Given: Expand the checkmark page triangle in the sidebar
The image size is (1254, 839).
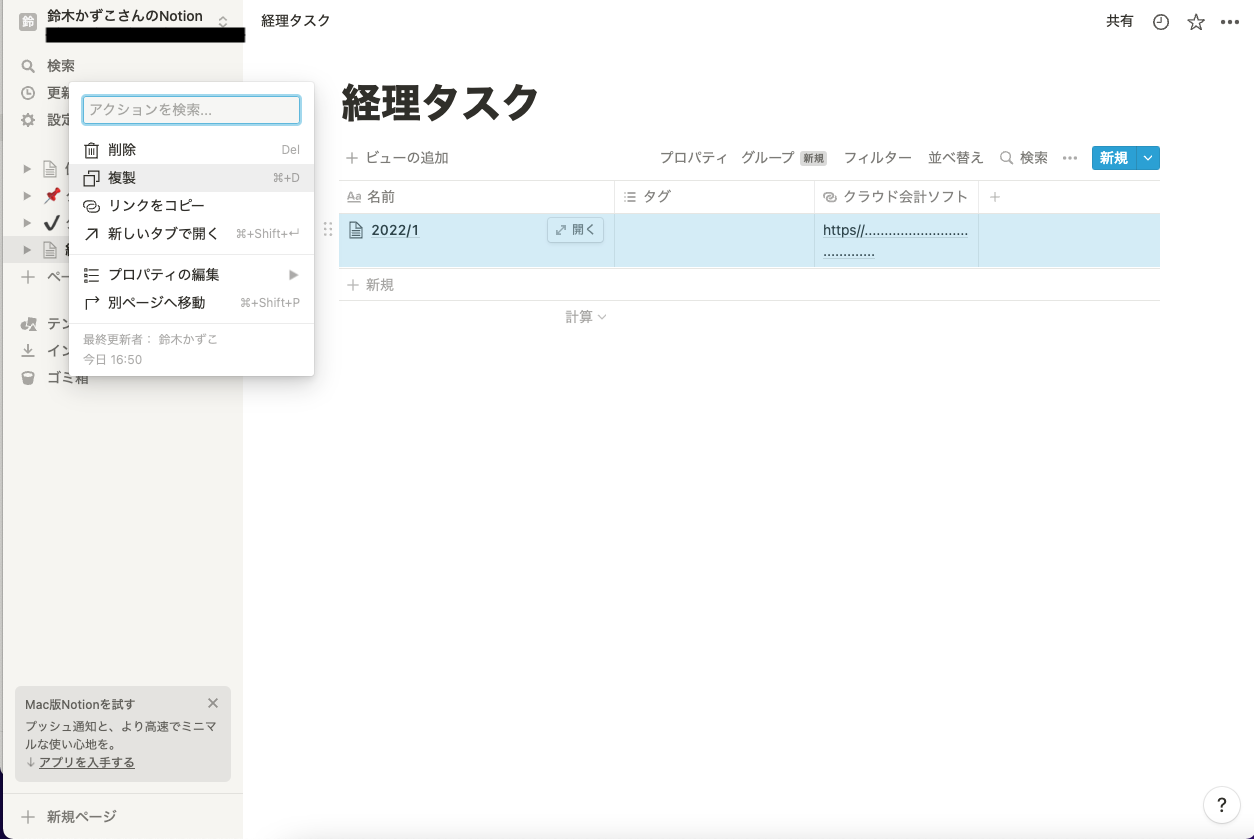Looking at the screenshot, I should click(28, 222).
